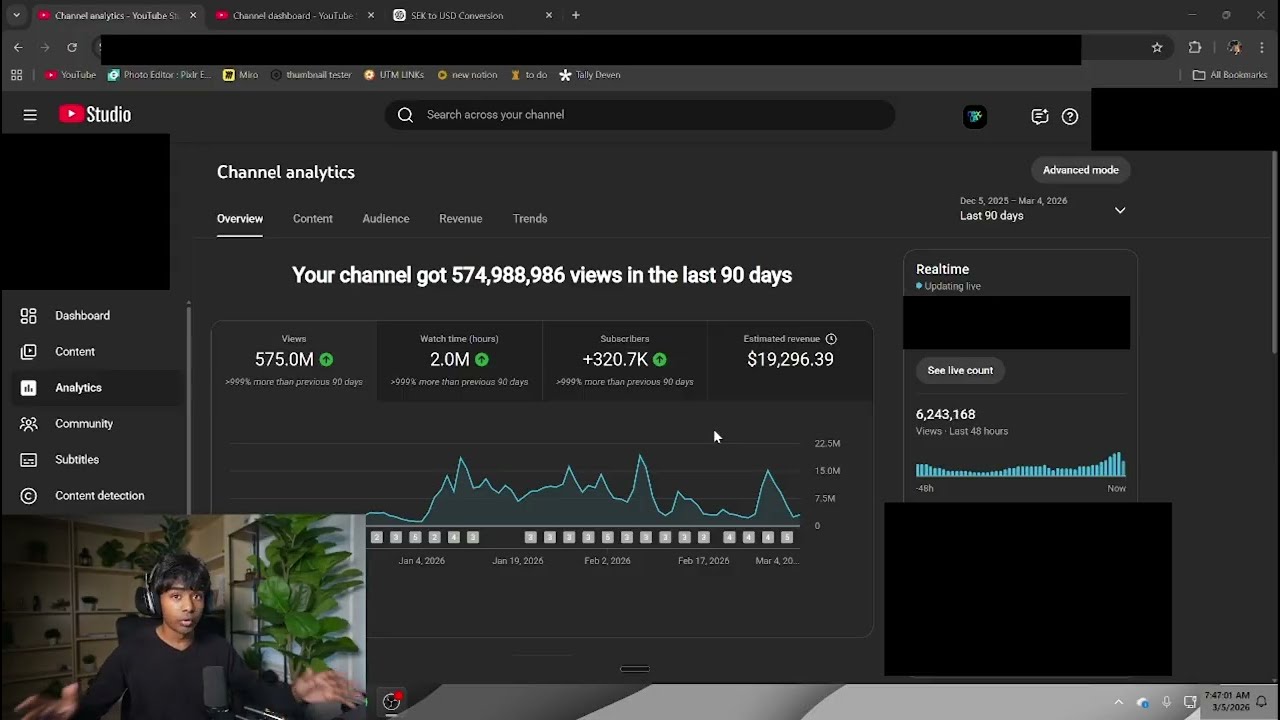Click the page vertical scrollbar
The width and height of the screenshot is (1280, 720).
click(1274, 252)
